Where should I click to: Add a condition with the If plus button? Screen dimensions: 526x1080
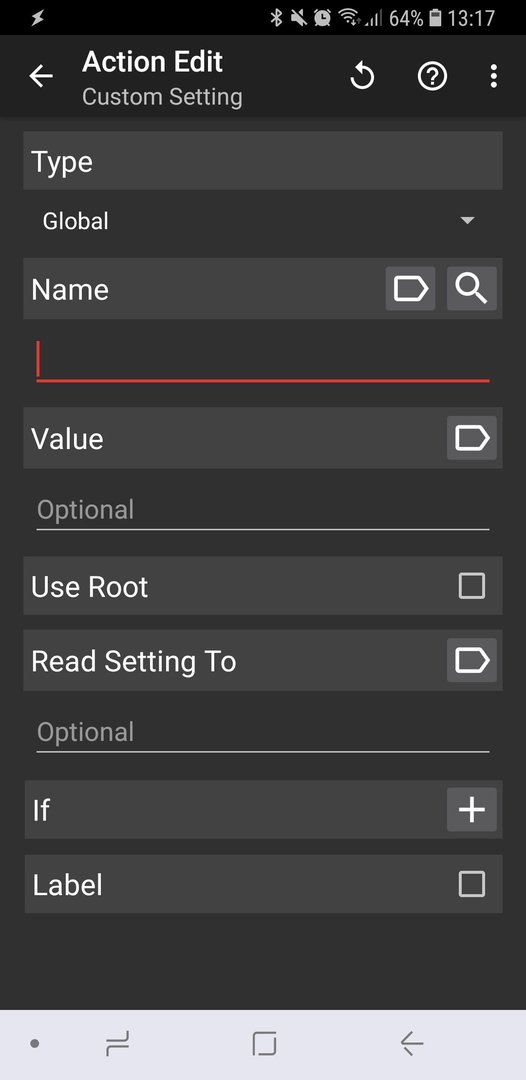pyautogui.click(x=472, y=809)
